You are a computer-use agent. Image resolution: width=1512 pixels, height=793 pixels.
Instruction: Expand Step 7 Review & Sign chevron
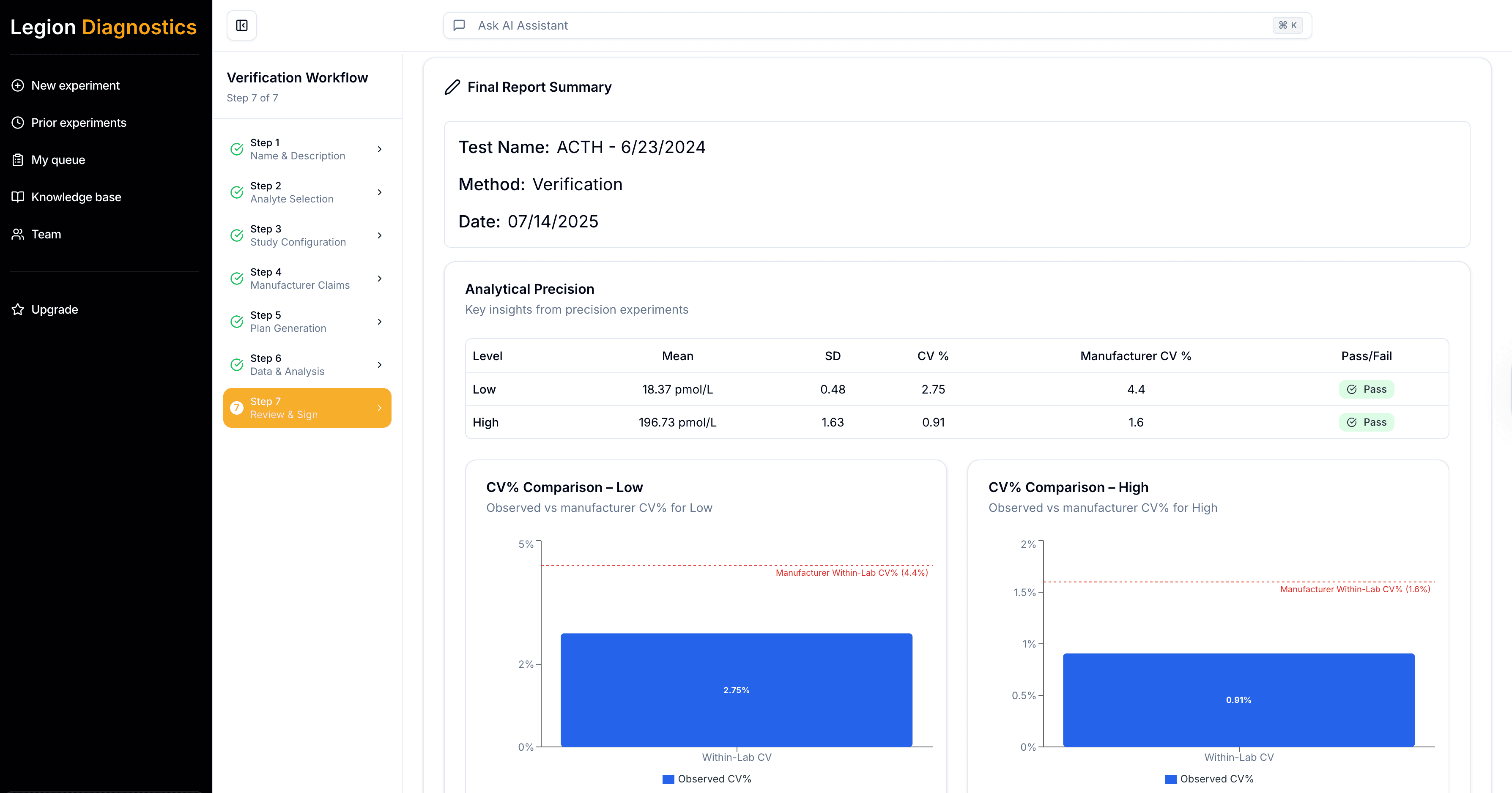[x=380, y=408]
